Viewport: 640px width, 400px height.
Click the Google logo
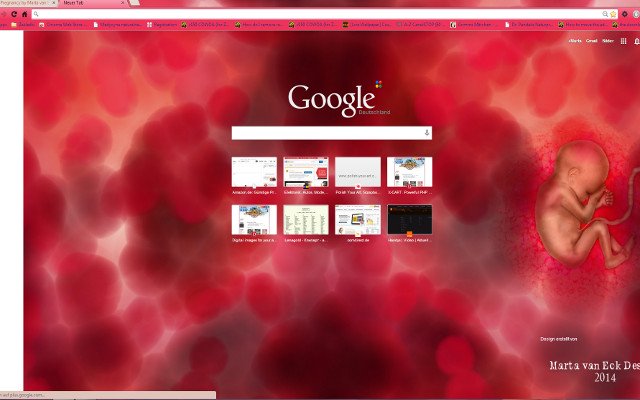click(332, 100)
